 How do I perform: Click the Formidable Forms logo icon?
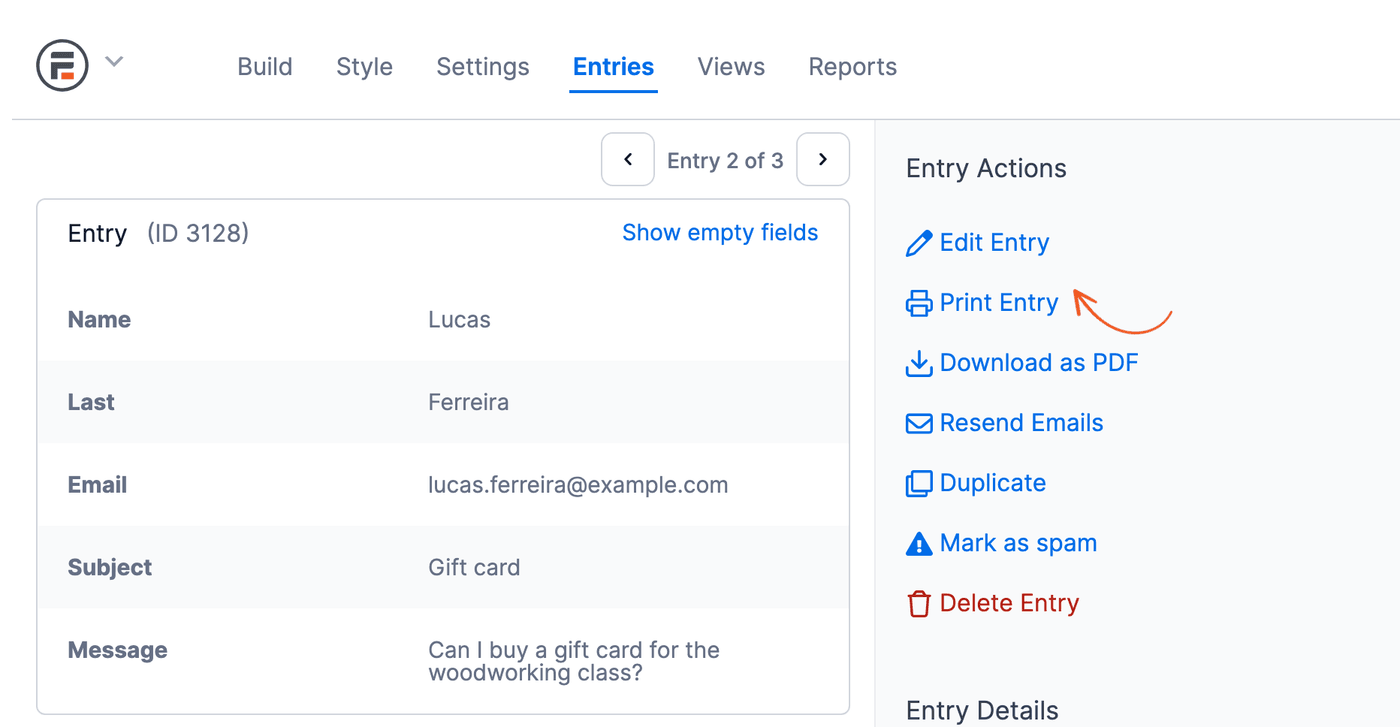[x=62, y=65]
